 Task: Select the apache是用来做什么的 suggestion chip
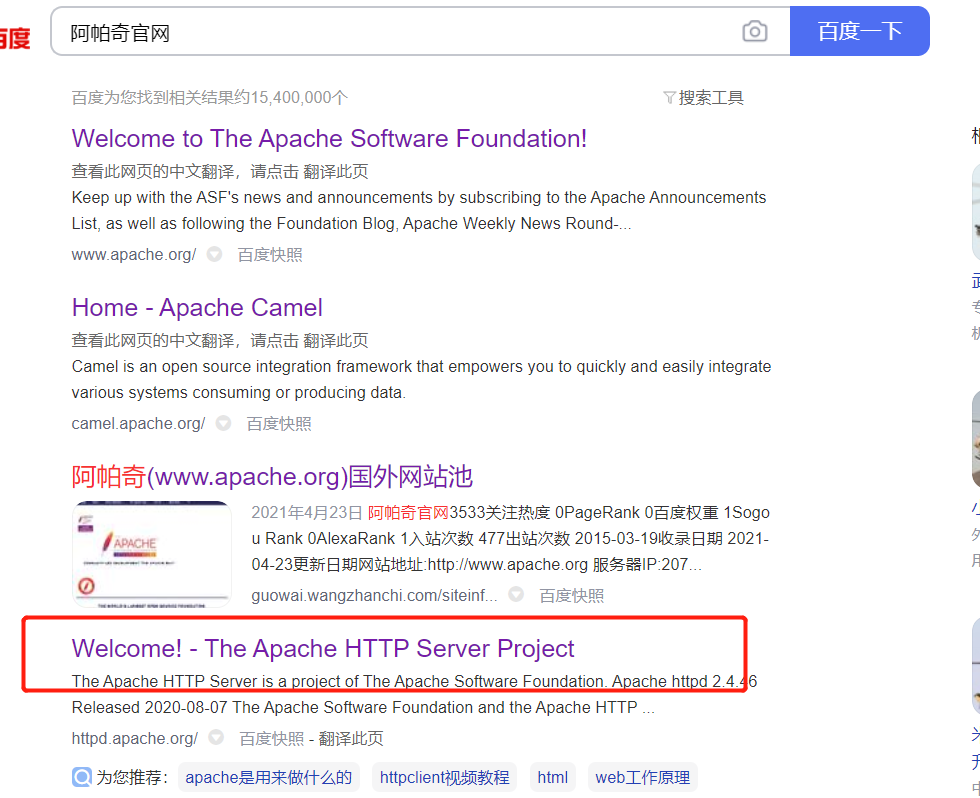269,777
